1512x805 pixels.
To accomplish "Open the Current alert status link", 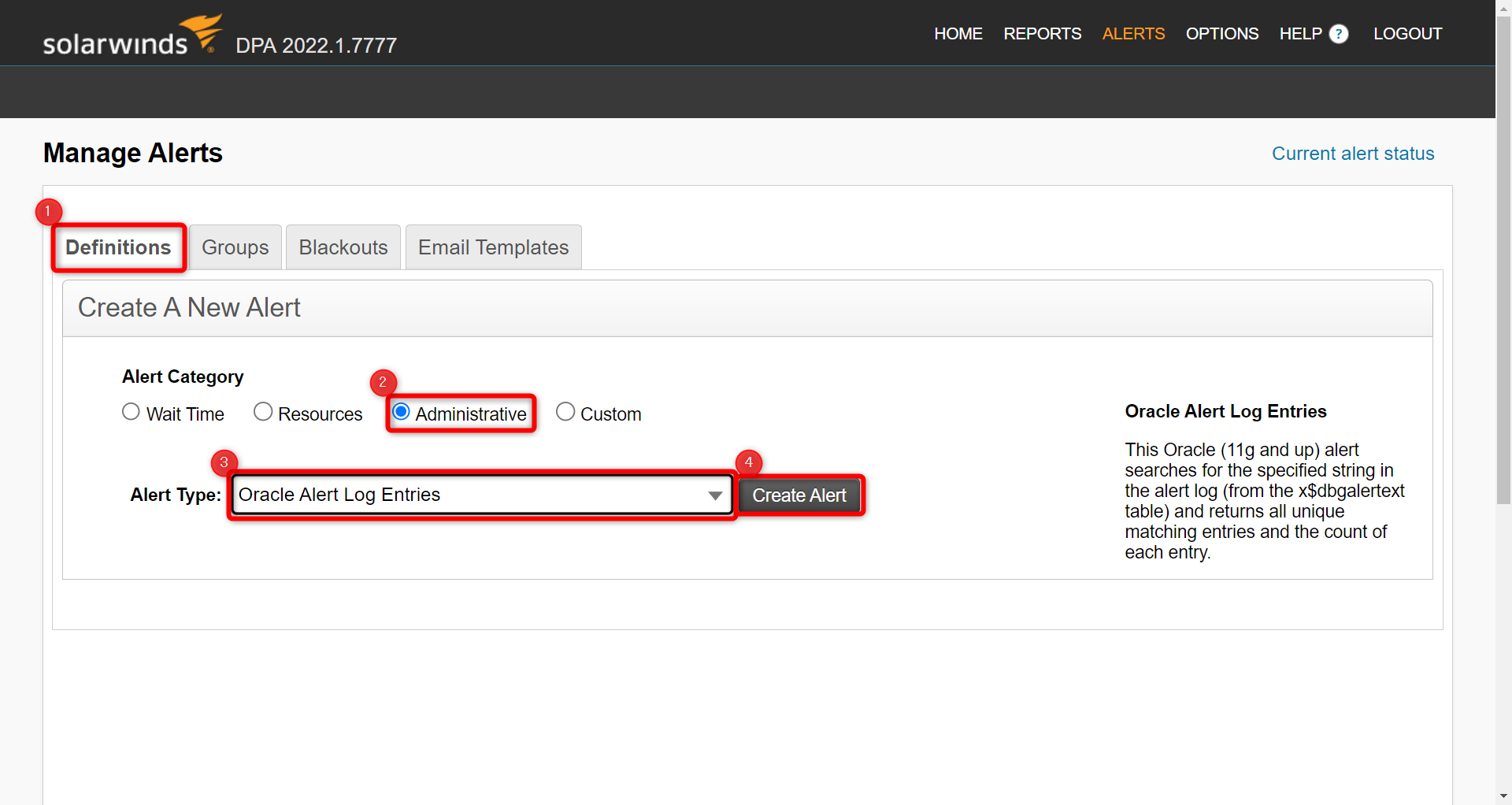I will pos(1352,154).
